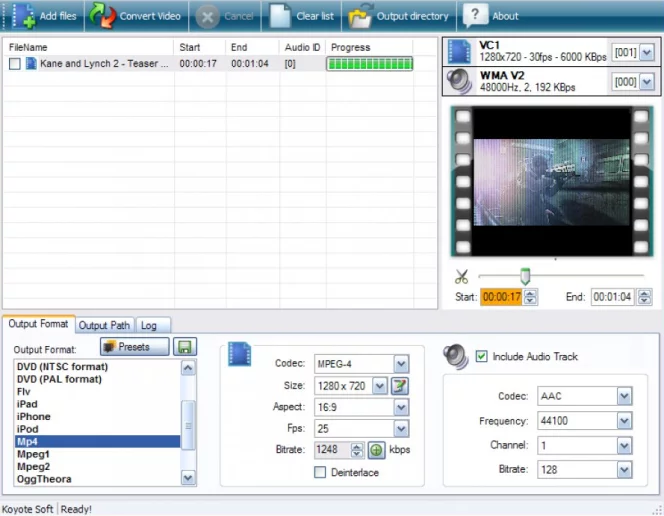Click the About label
664x516 pixels.
(505, 16)
